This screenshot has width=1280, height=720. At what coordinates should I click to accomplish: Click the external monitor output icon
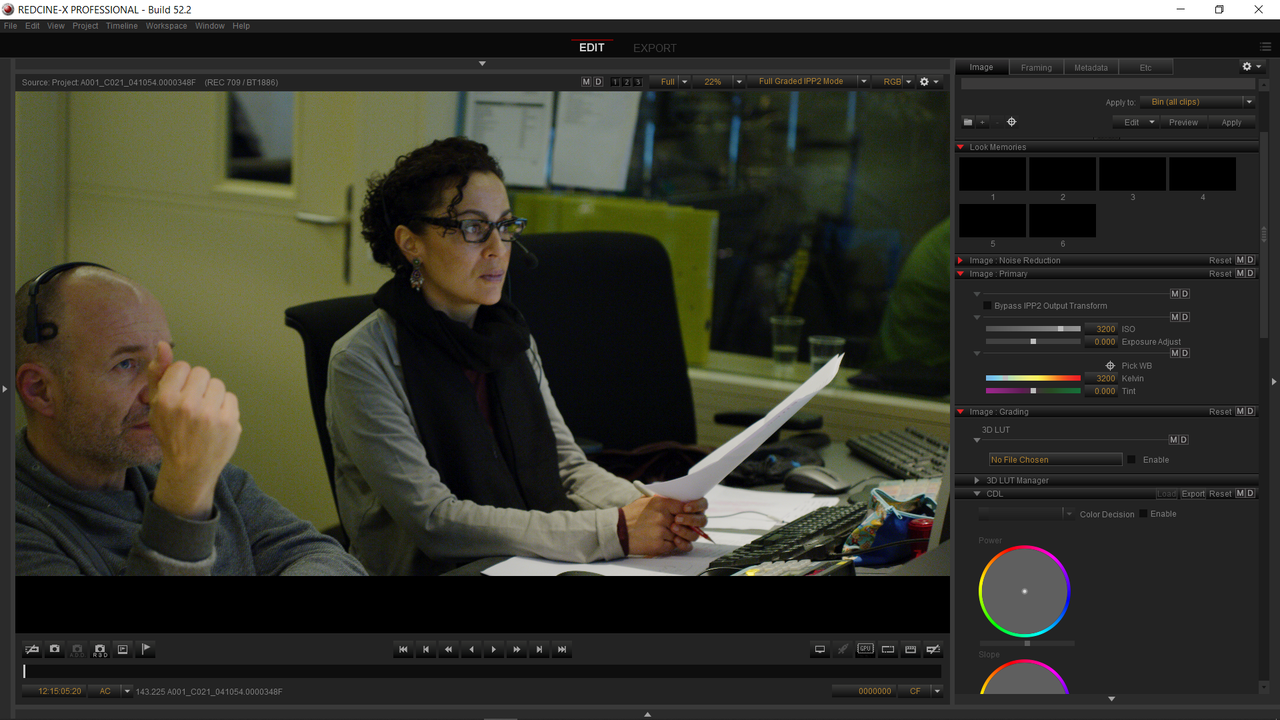coord(820,649)
